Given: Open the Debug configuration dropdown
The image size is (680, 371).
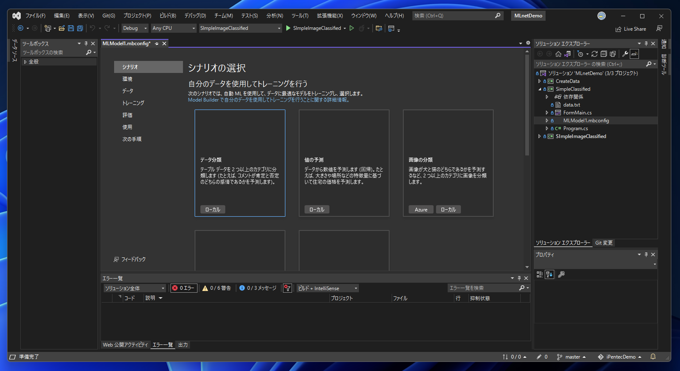Looking at the screenshot, I should [x=134, y=28].
